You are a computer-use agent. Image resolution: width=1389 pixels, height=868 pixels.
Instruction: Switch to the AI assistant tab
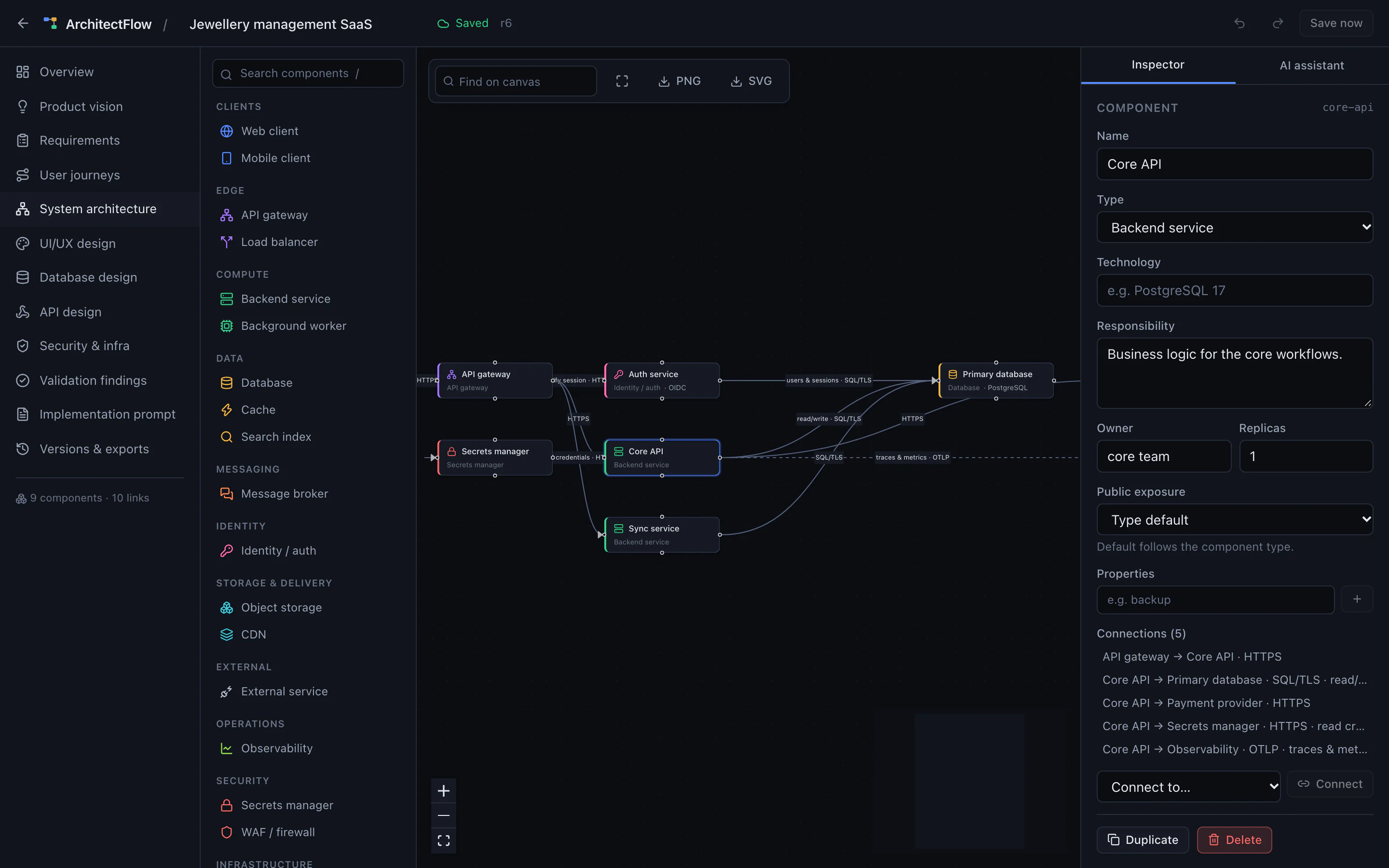point(1311,66)
